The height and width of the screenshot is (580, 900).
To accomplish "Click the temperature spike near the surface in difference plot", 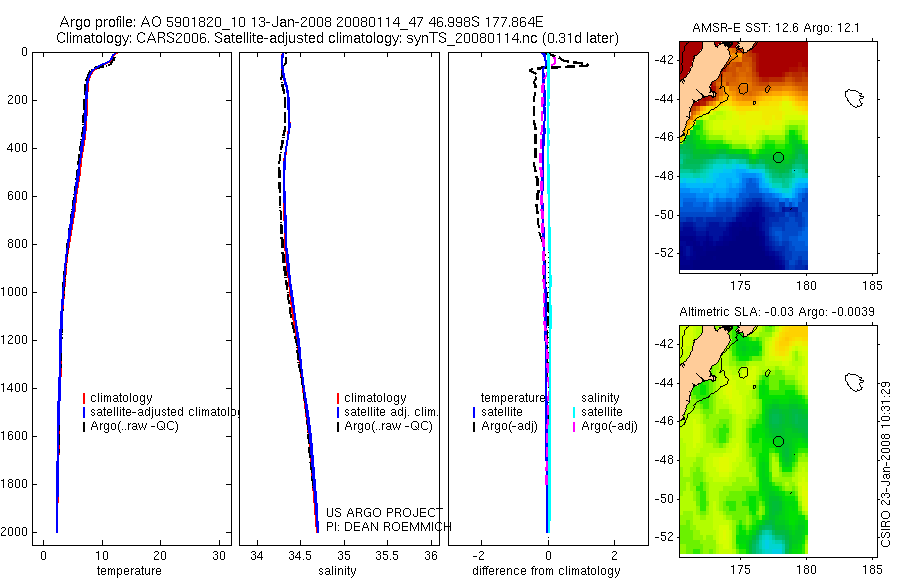I will [x=574, y=63].
